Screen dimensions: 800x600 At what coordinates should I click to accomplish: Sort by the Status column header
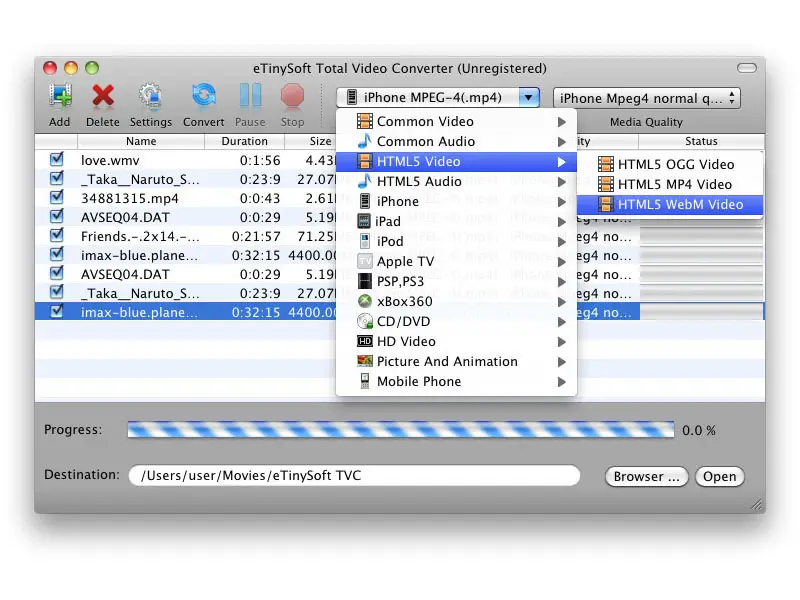701,141
